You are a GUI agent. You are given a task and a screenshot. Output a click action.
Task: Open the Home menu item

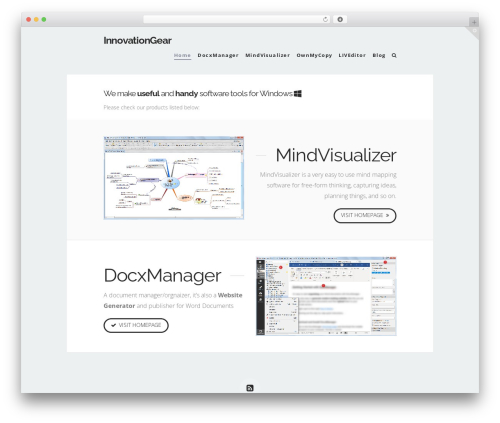(182, 55)
